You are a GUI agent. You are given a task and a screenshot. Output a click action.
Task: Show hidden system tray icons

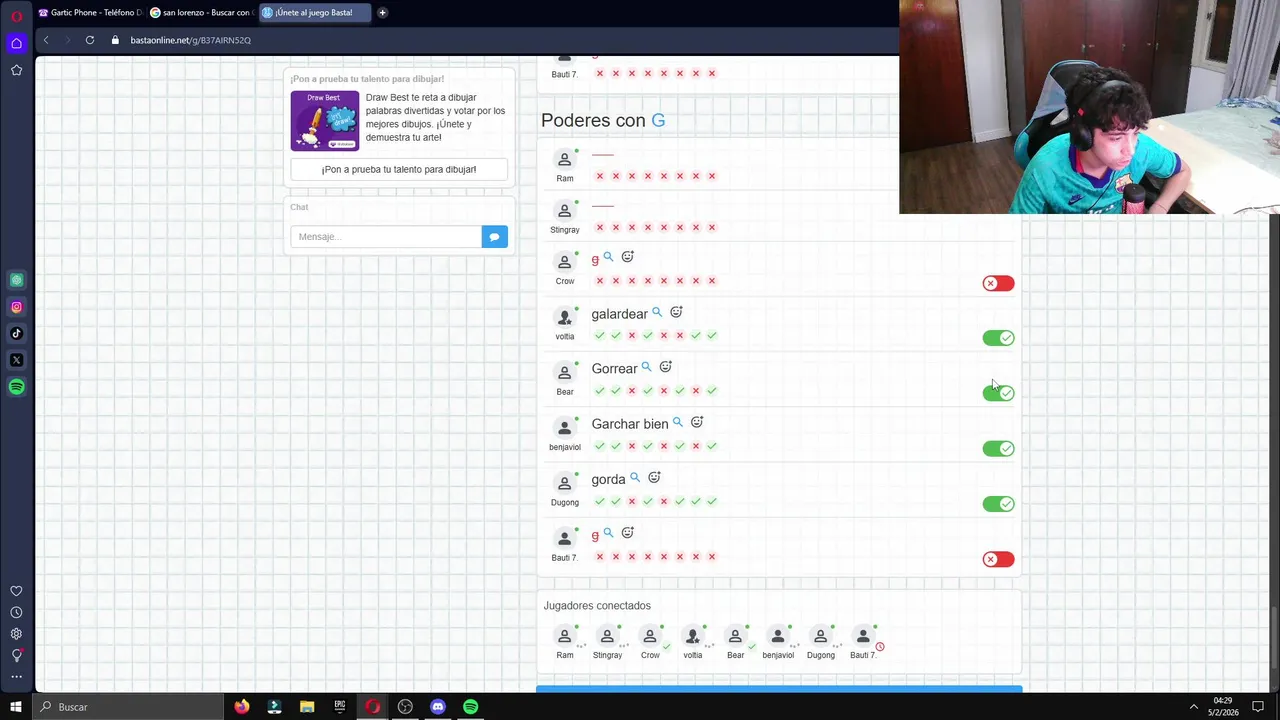click(1193, 707)
